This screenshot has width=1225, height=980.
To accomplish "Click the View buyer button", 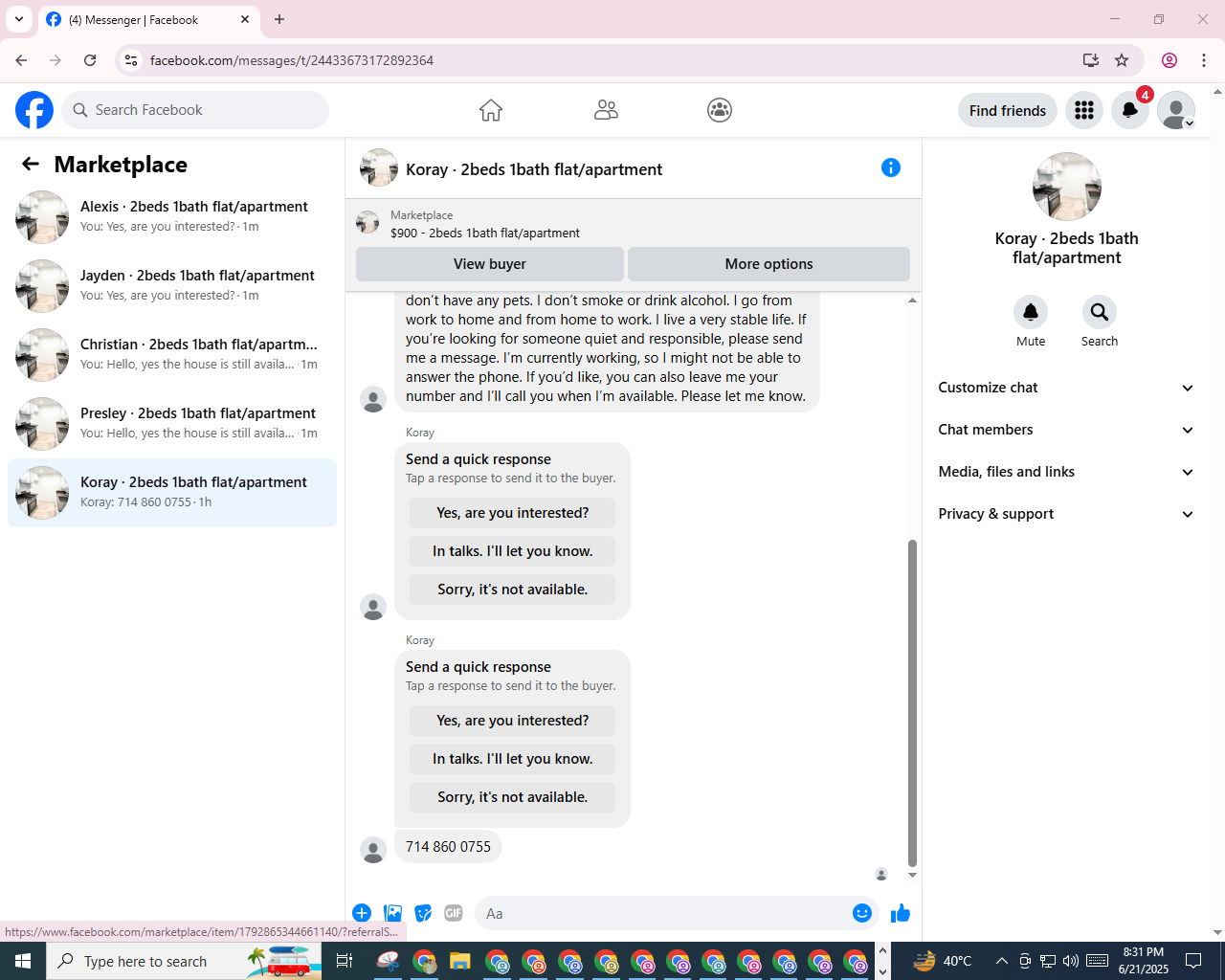I will pyautogui.click(x=490, y=264).
